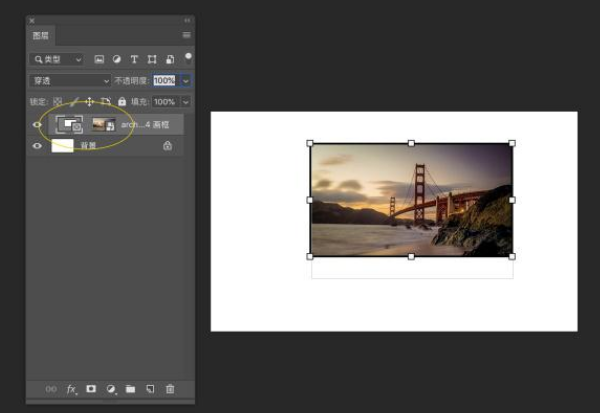Screen dimensions: 600x413
Task: Open the opacity slider dropdown arrow
Action: point(186,81)
